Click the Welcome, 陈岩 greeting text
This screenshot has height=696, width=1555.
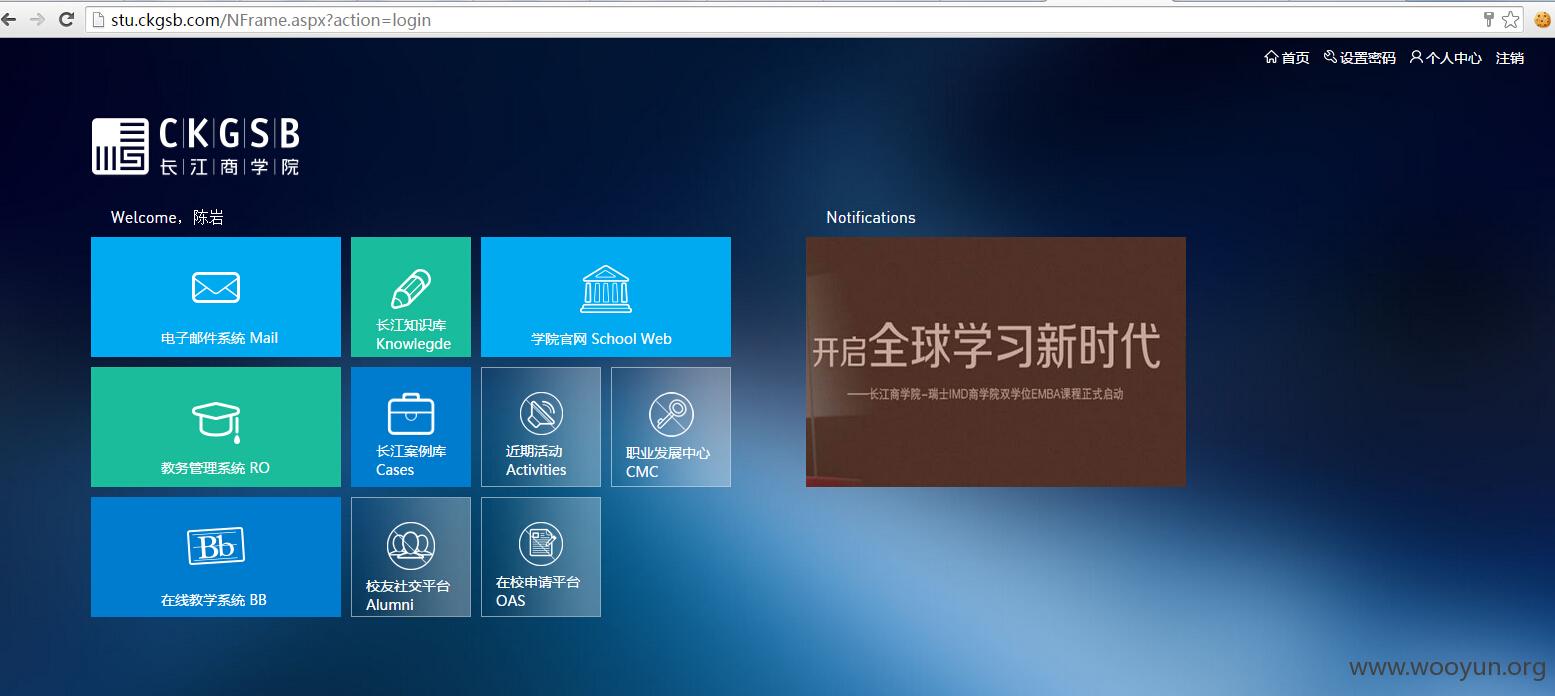pyautogui.click(x=167, y=217)
